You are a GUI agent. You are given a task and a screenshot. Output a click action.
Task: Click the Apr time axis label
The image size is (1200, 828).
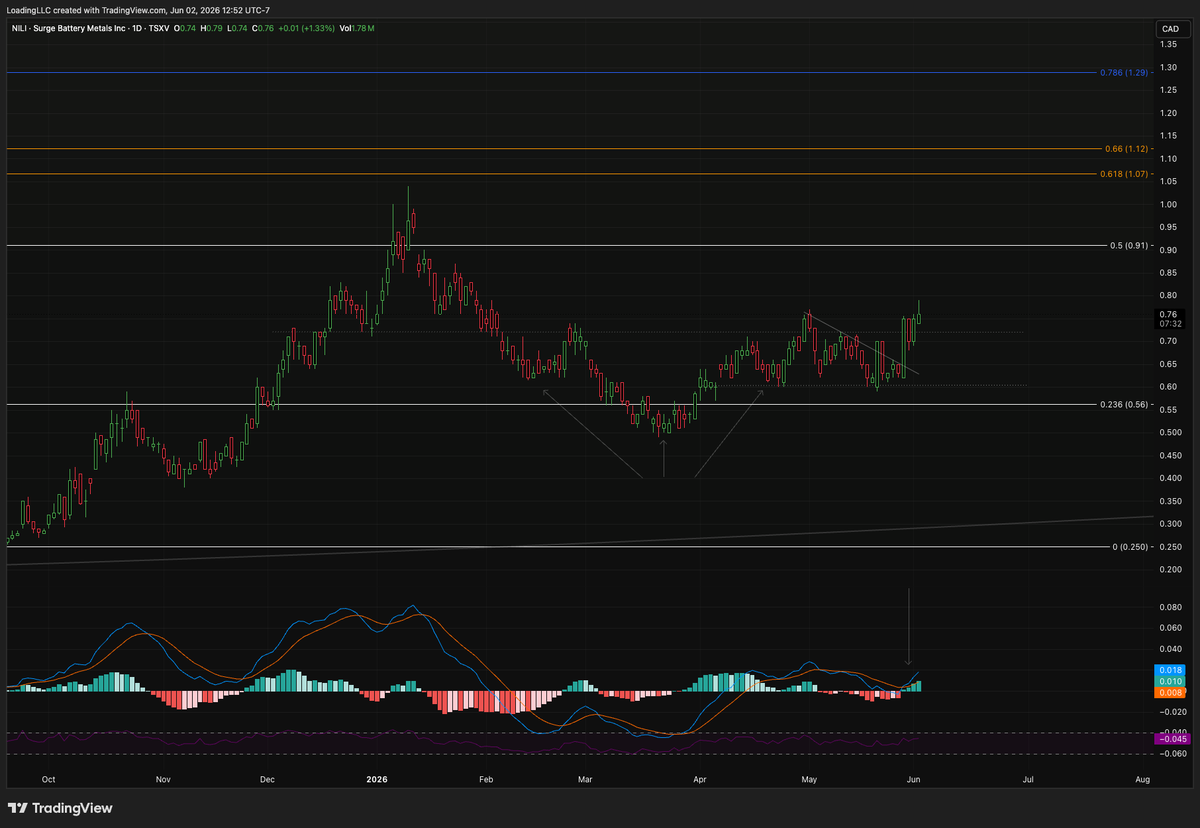click(700, 778)
